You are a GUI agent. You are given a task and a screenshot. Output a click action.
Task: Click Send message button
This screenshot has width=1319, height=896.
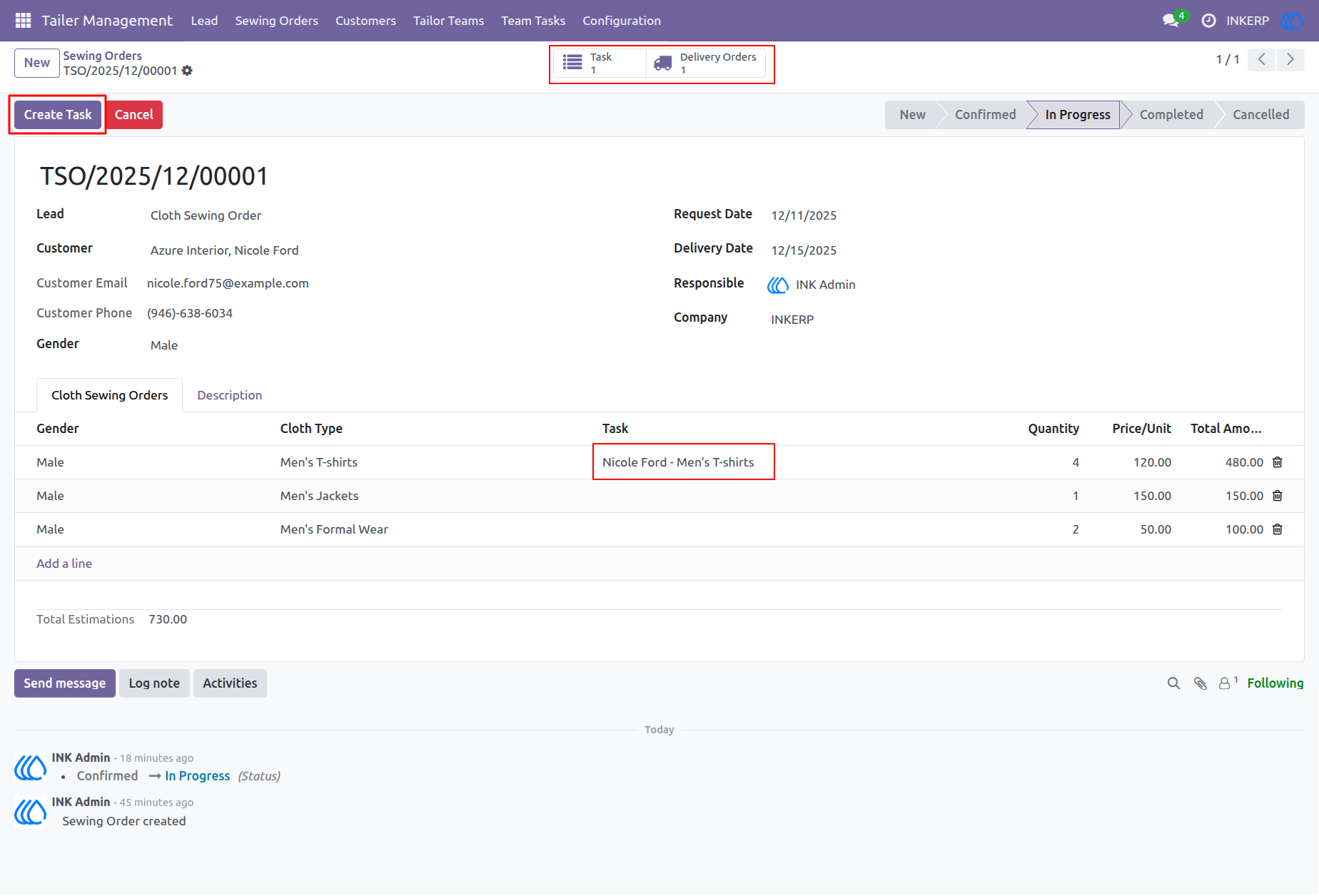point(65,683)
